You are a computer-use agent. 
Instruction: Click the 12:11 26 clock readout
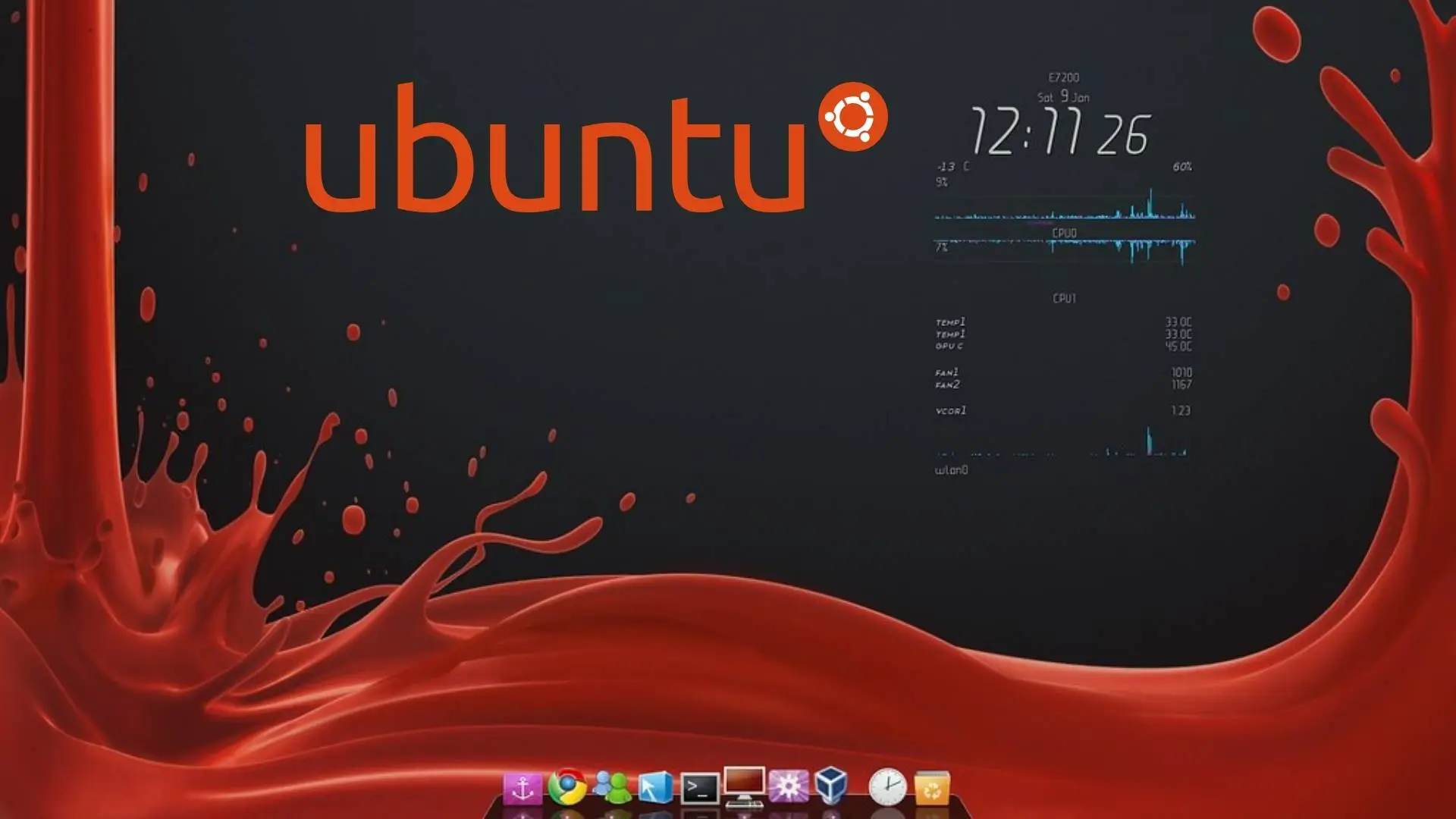[x=1060, y=132]
